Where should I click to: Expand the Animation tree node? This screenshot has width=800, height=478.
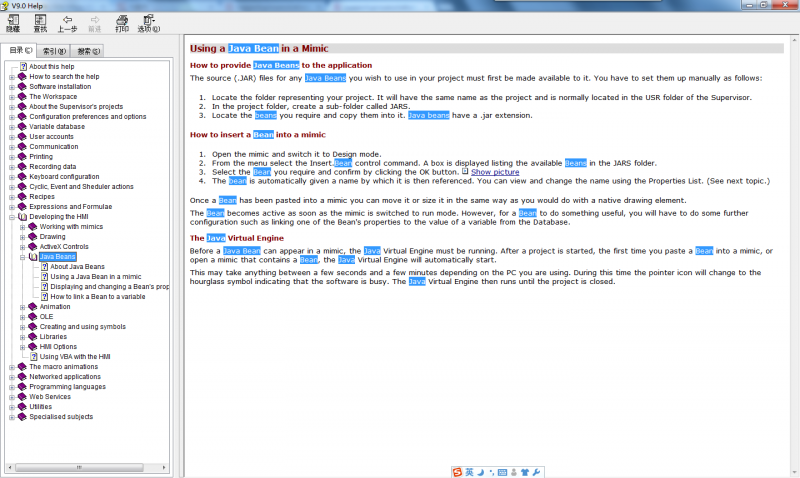point(22,307)
